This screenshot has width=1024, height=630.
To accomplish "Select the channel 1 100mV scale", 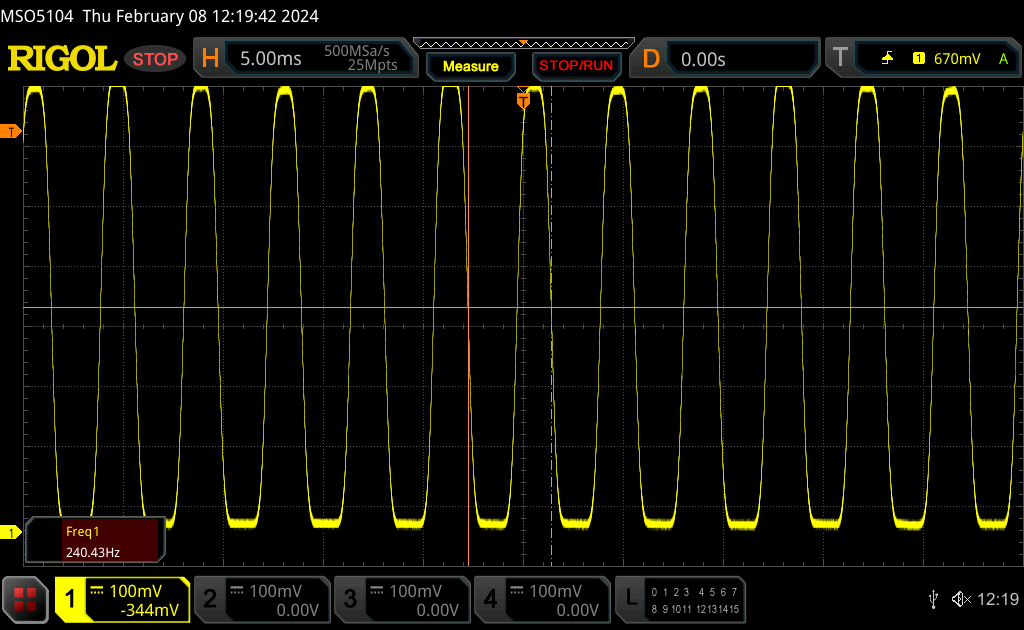I will pyautogui.click(x=135, y=591).
